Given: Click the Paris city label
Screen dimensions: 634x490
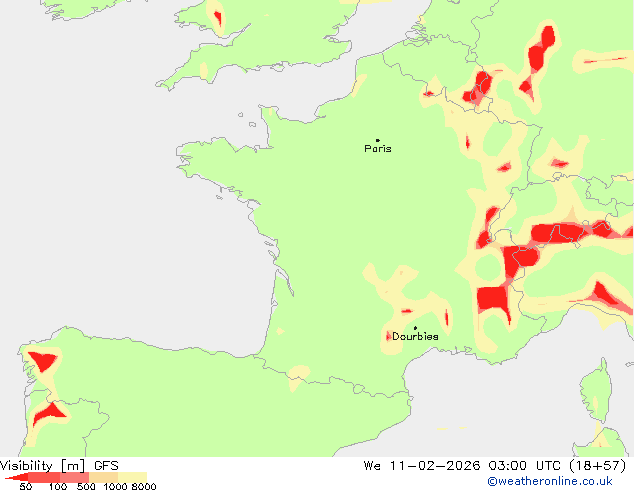Looking at the screenshot, I should click(378, 149).
